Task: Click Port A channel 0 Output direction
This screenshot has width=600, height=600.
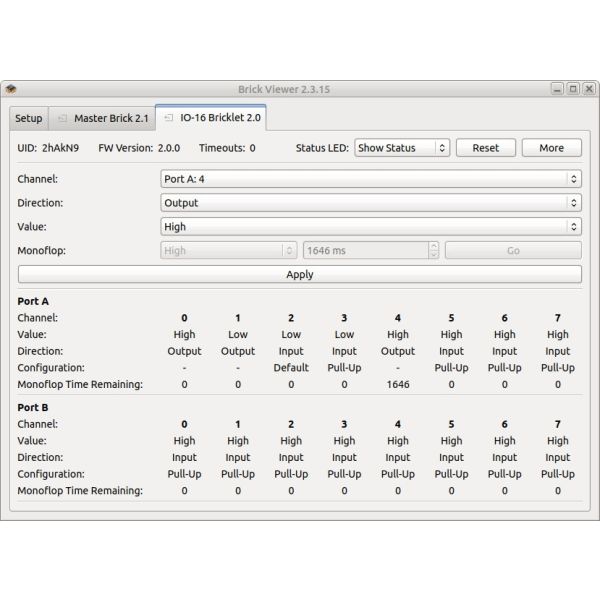Action: click(x=184, y=351)
